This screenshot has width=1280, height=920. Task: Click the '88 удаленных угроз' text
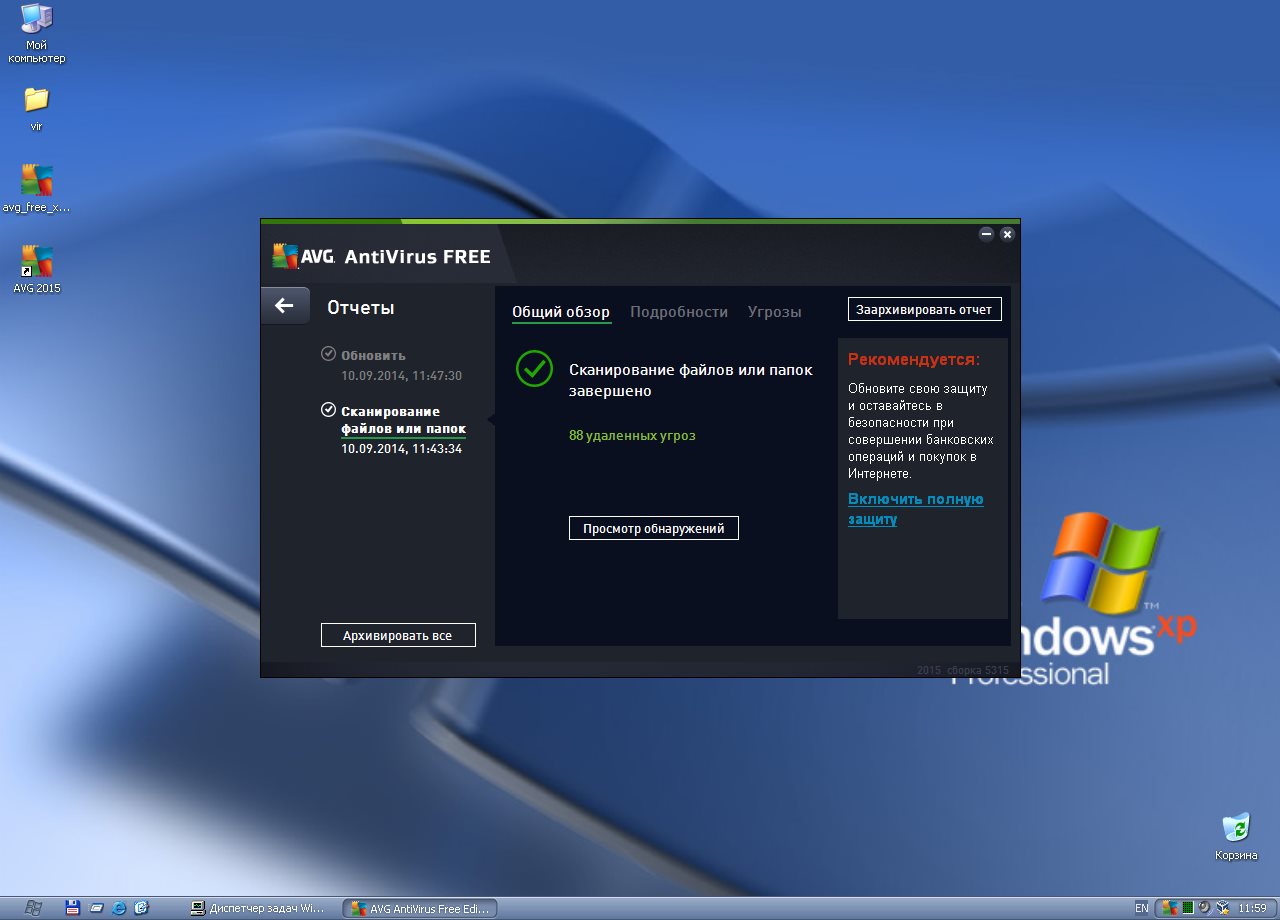coord(632,435)
